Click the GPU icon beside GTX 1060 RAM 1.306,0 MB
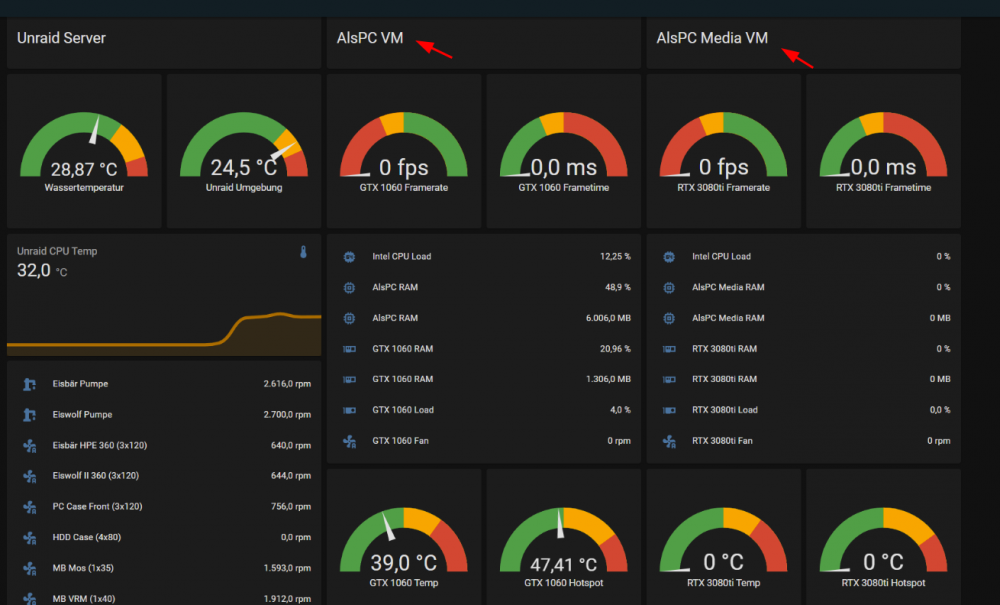Screen dimensions: 1000x605 coord(349,379)
